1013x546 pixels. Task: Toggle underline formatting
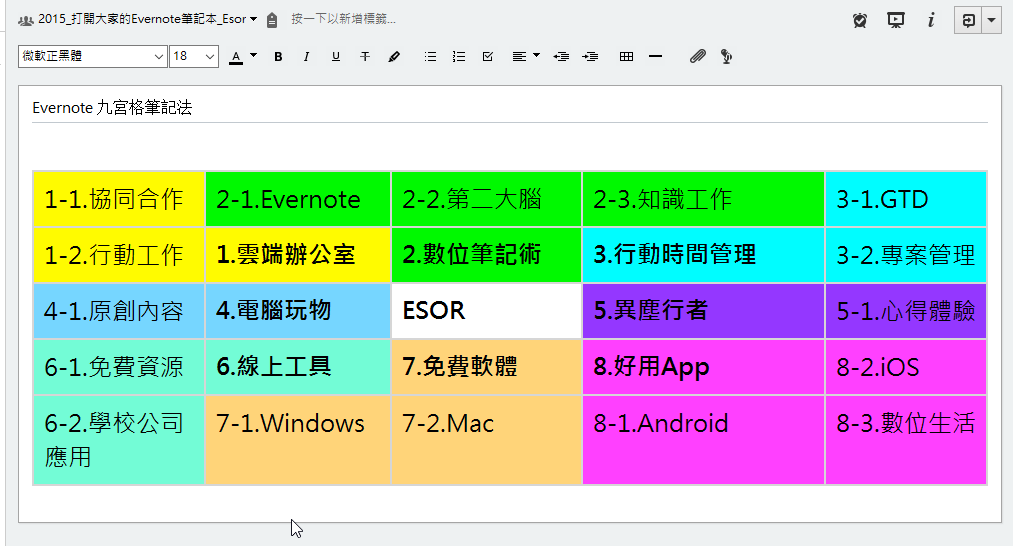(x=335, y=57)
